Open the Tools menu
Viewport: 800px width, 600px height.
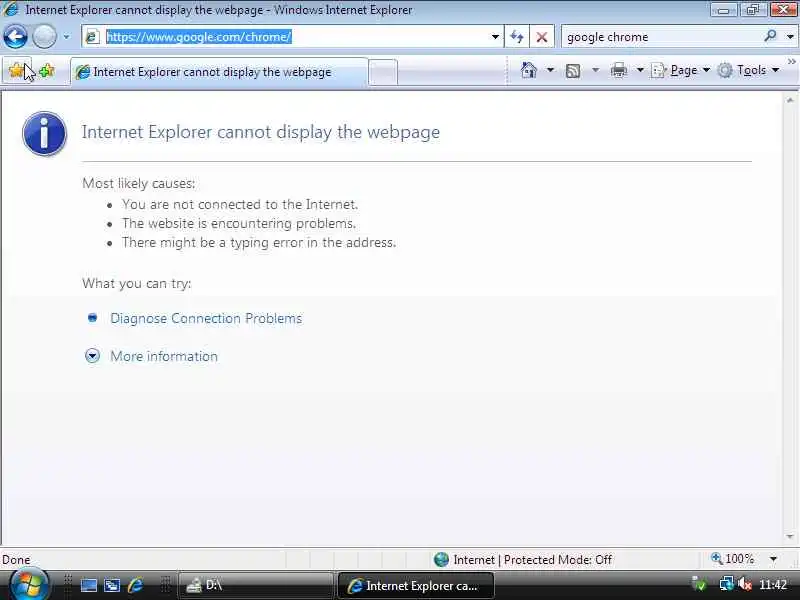click(748, 70)
